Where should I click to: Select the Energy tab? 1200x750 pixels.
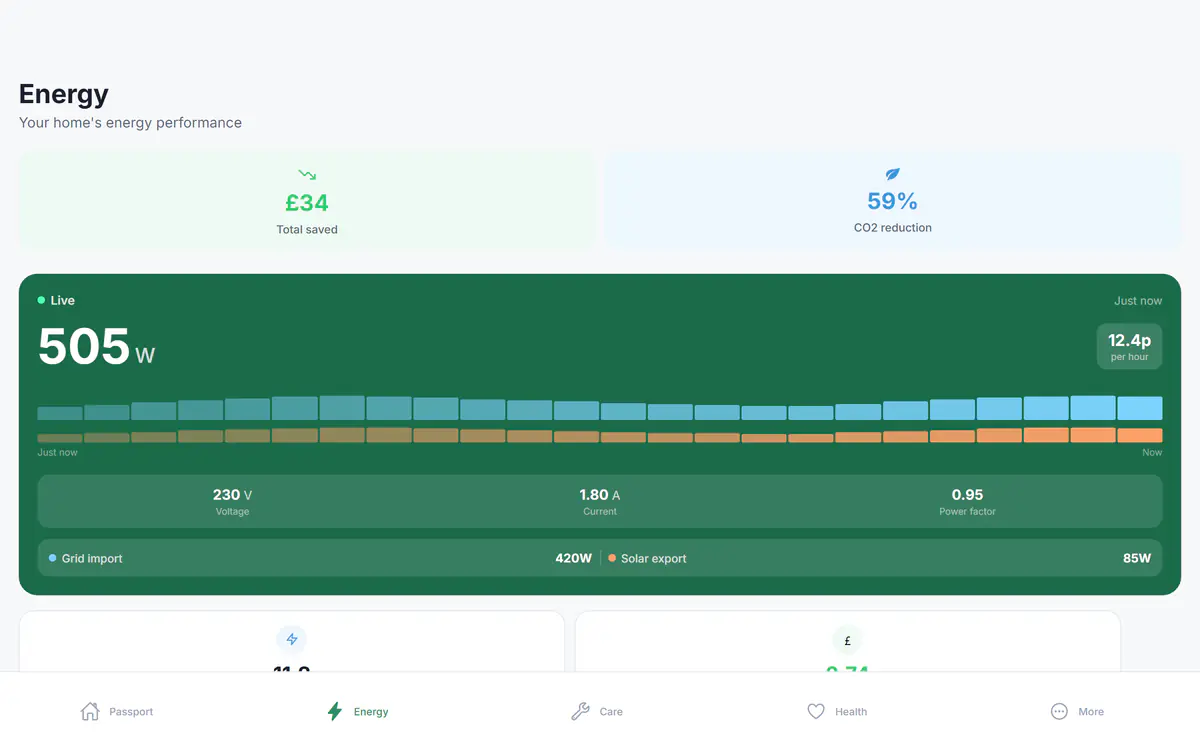coord(358,712)
